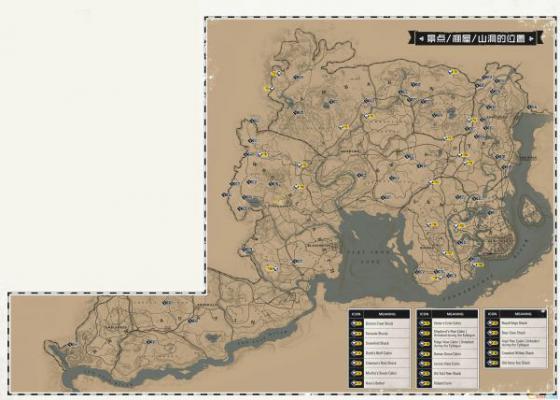Select icon beside Ridge View Cabin legend entry
The width and height of the screenshot is (560, 400).
(425, 344)
